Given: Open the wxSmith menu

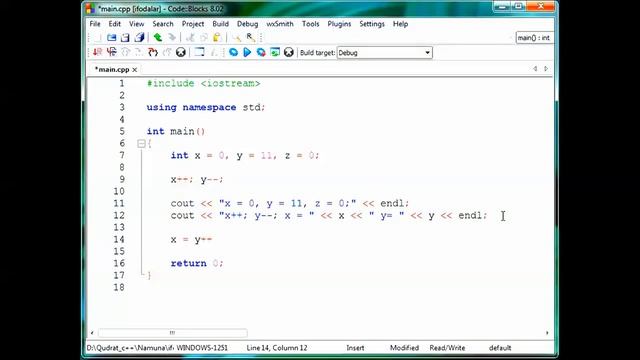Looking at the screenshot, I should [280, 24].
